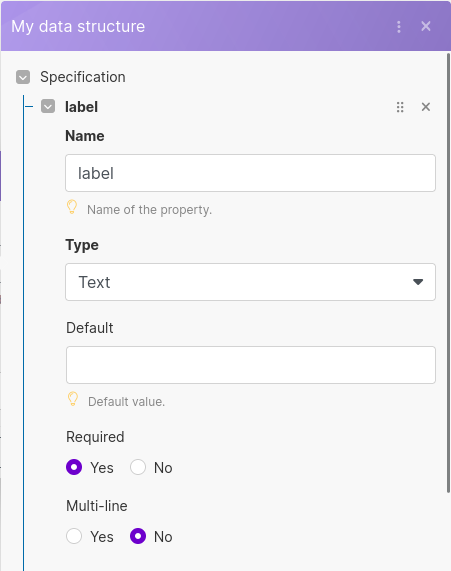
Task: Select Yes for Multi-line
Action: (x=74, y=536)
